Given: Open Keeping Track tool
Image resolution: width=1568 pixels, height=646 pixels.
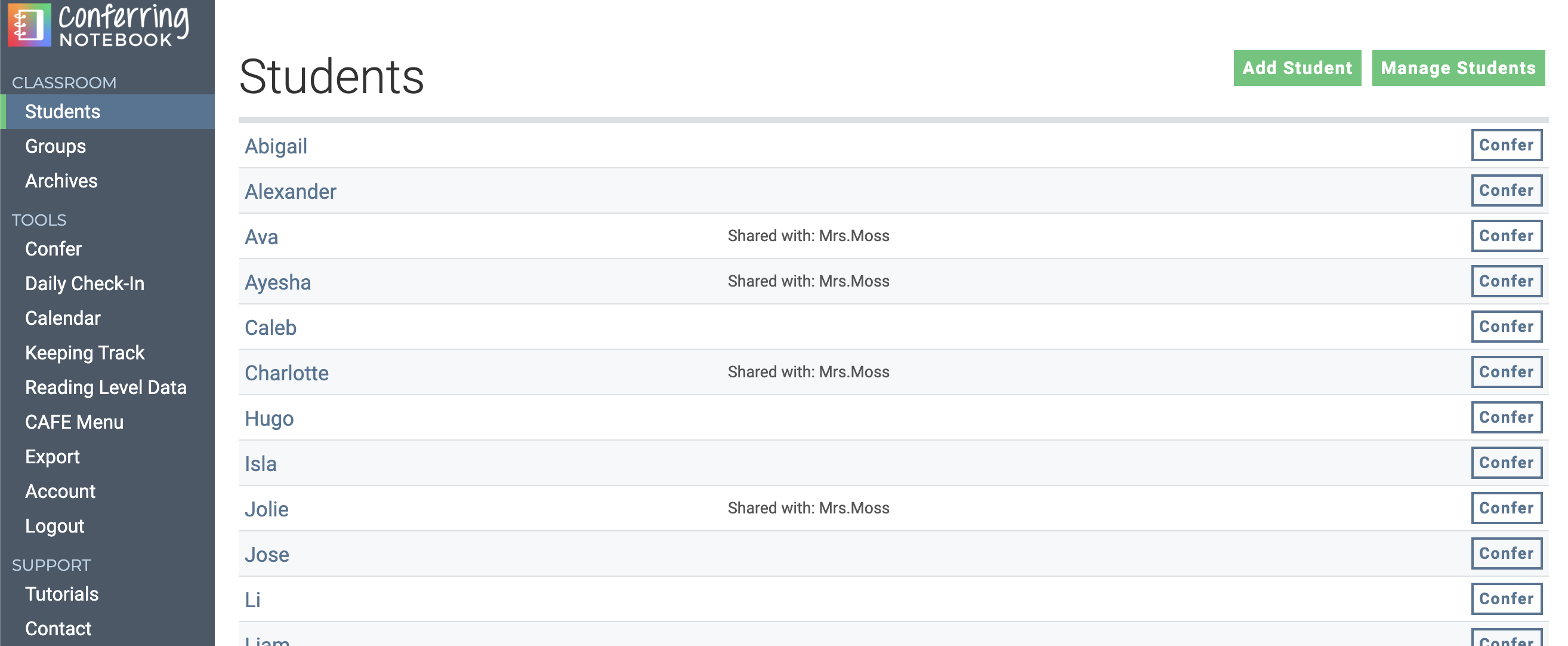Looking at the screenshot, I should pos(85,353).
